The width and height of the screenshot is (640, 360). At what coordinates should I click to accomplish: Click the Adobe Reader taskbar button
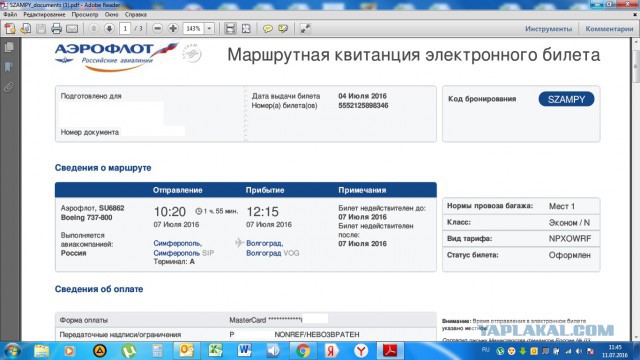(x=390, y=351)
